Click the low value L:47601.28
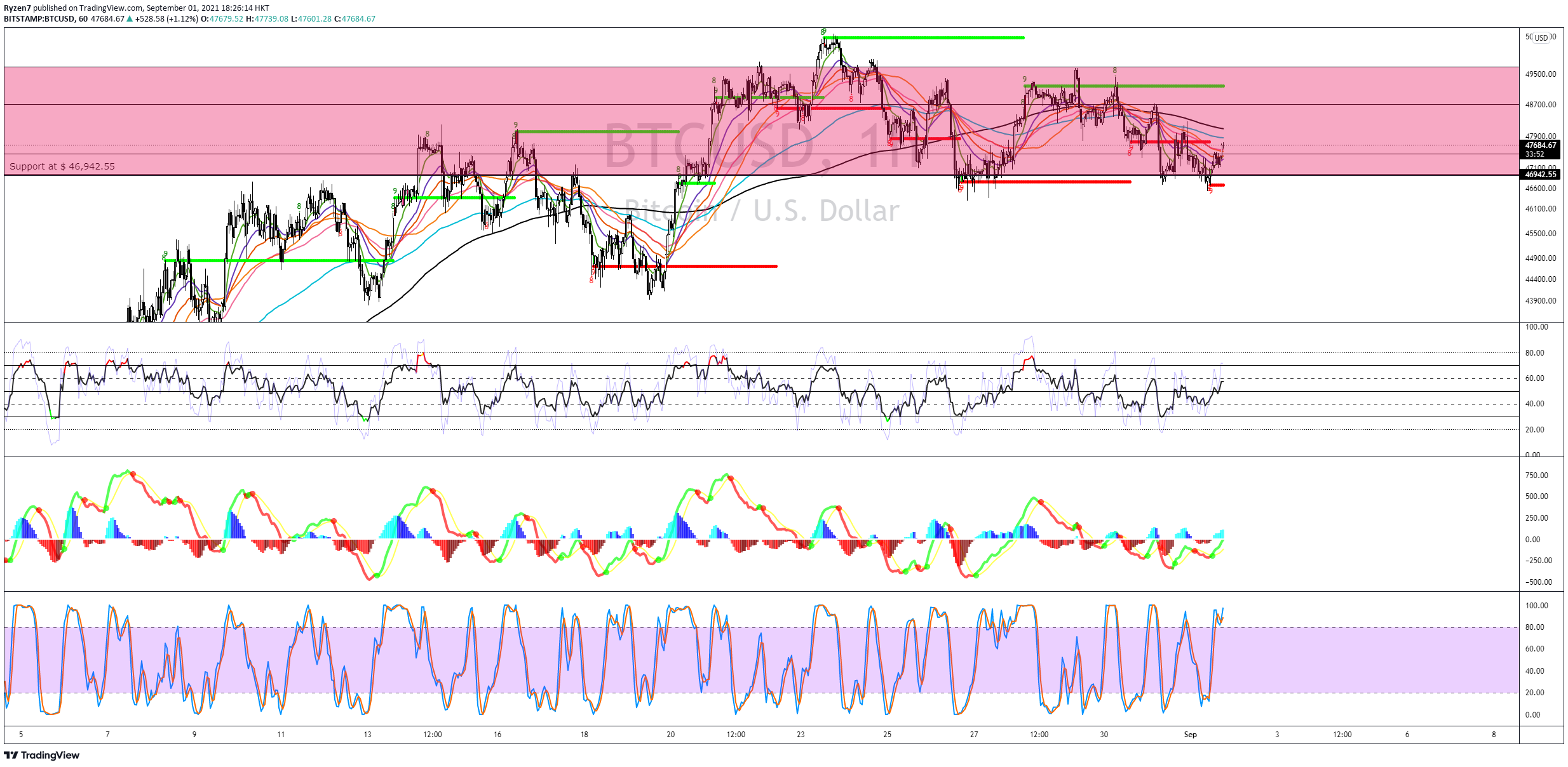 click(x=311, y=19)
